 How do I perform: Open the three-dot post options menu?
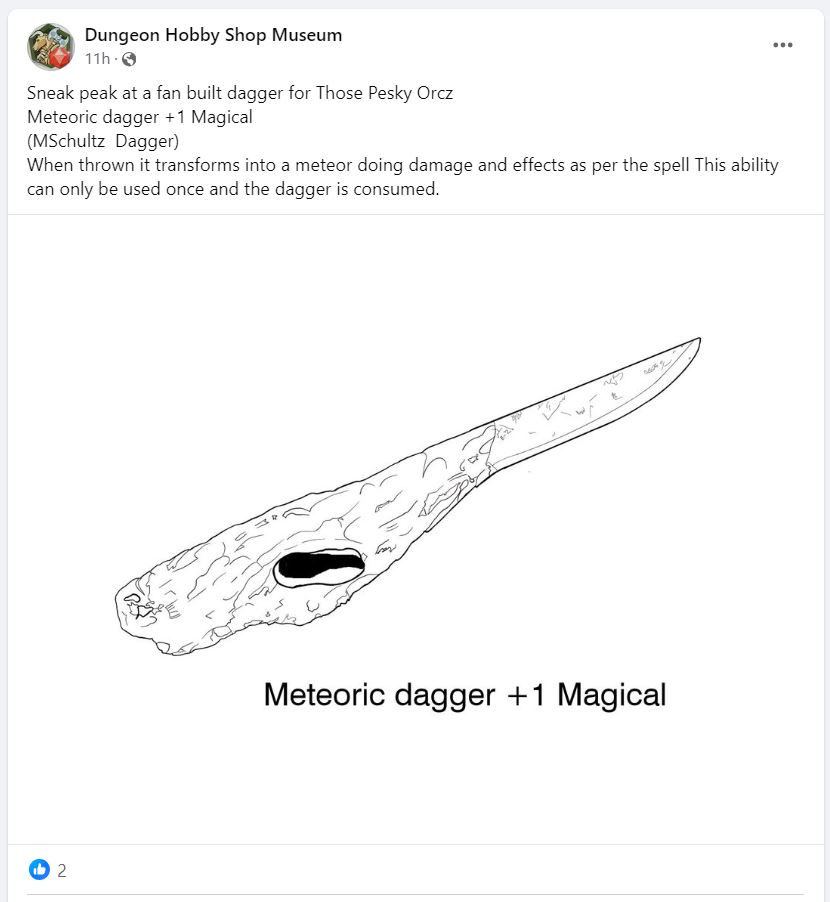tap(783, 45)
